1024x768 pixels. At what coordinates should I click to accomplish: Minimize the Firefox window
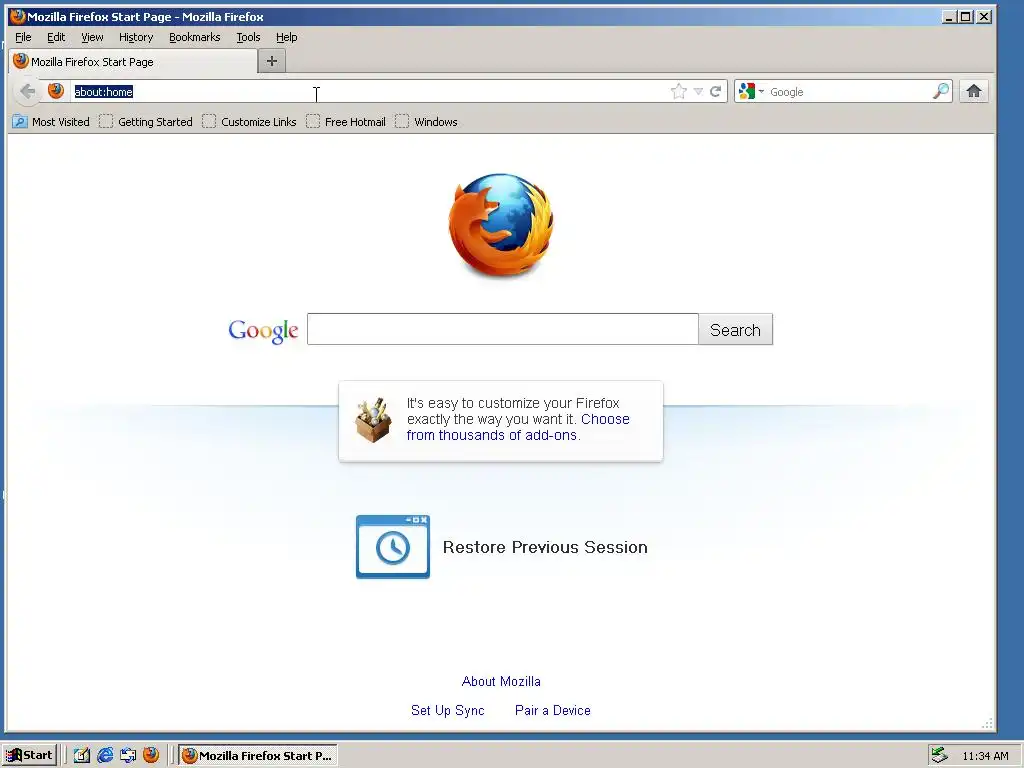(949, 16)
